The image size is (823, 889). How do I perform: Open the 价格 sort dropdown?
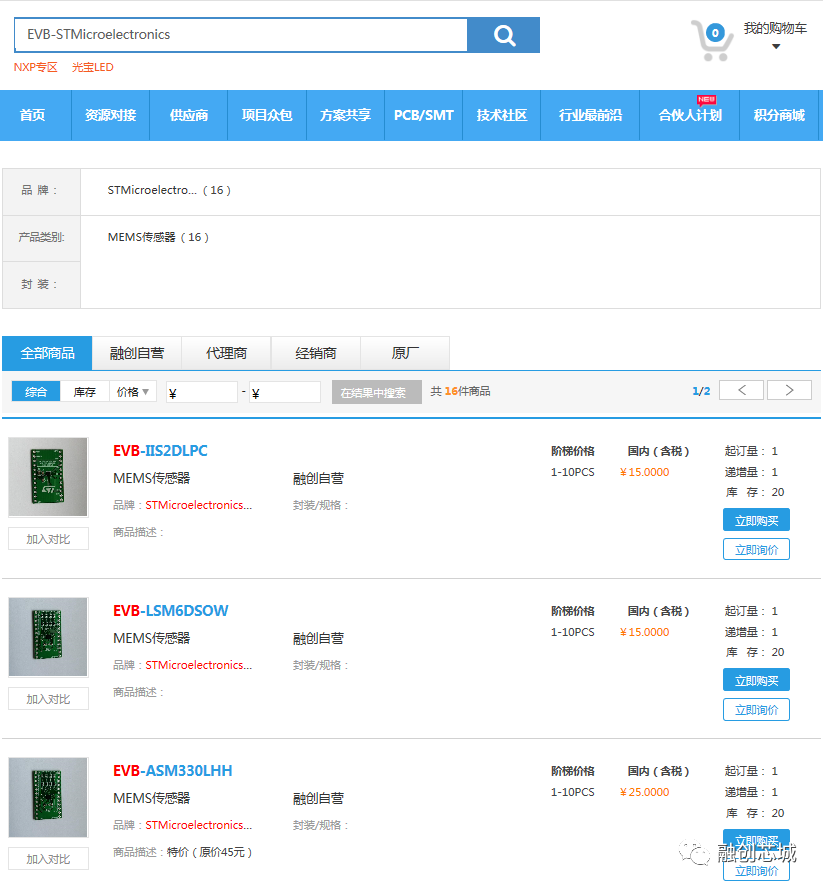click(133, 392)
